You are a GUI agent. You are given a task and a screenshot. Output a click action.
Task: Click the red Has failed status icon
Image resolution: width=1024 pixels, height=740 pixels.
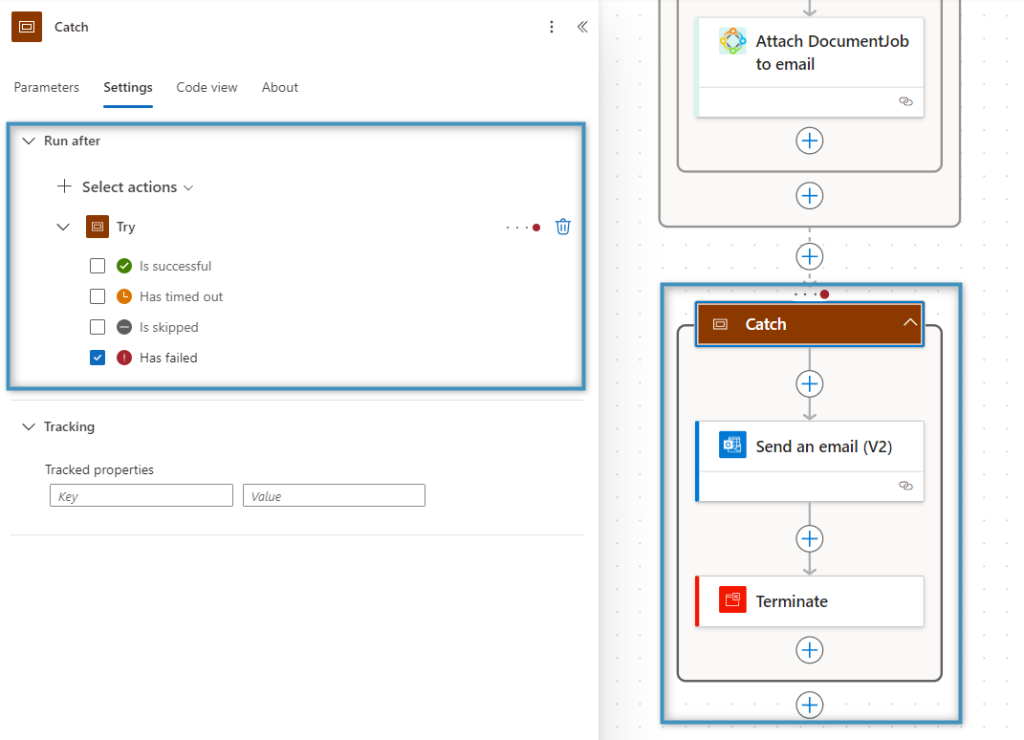point(124,358)
